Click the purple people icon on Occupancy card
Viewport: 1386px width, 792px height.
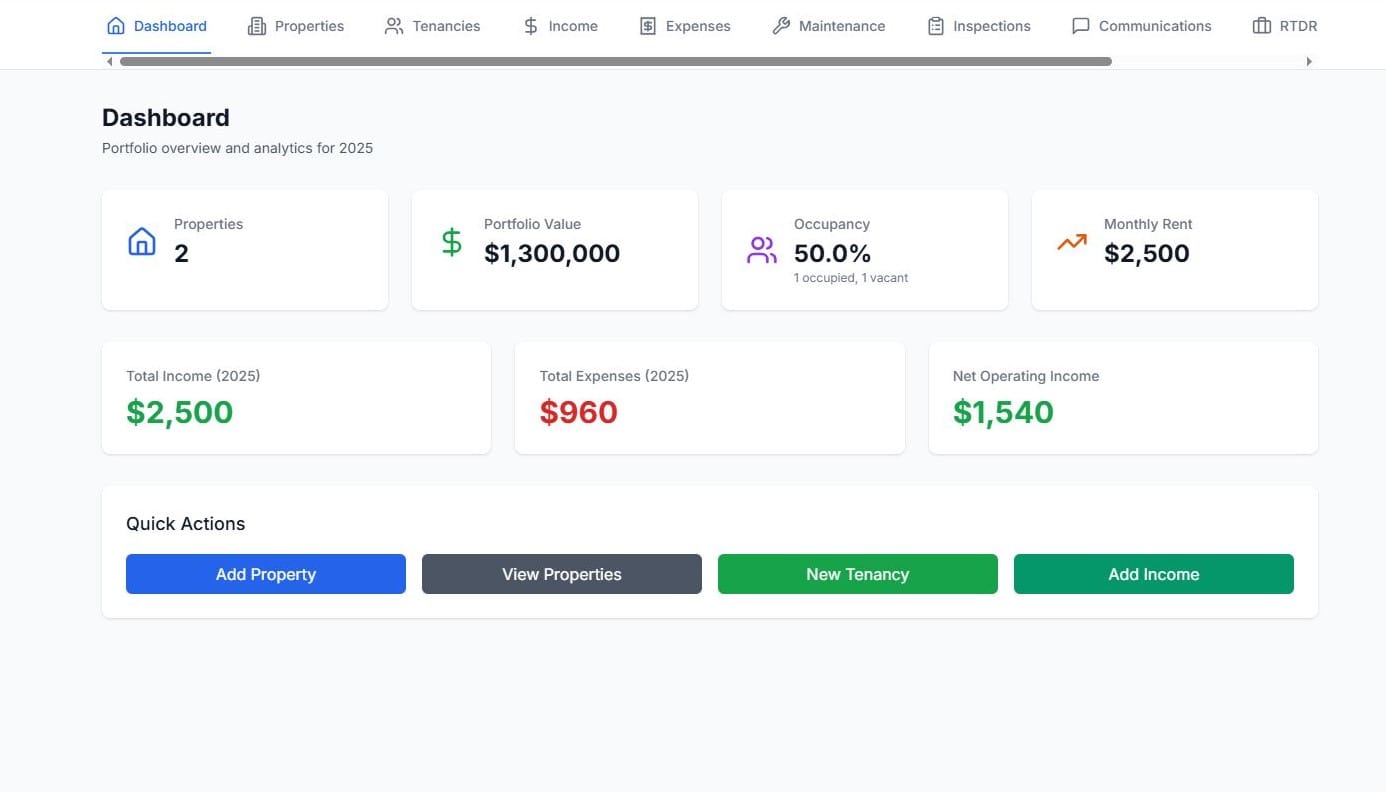[x=761, y=249]
